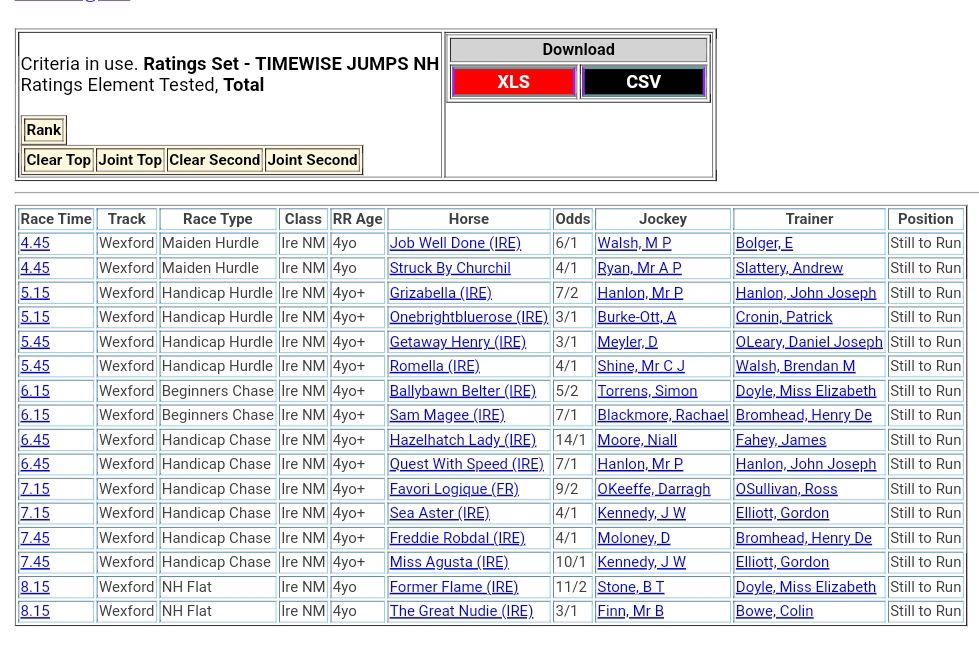Open trainer Elliott, Gordon for Sea Aster
979x651 pixels.
[x=782, y=513]
